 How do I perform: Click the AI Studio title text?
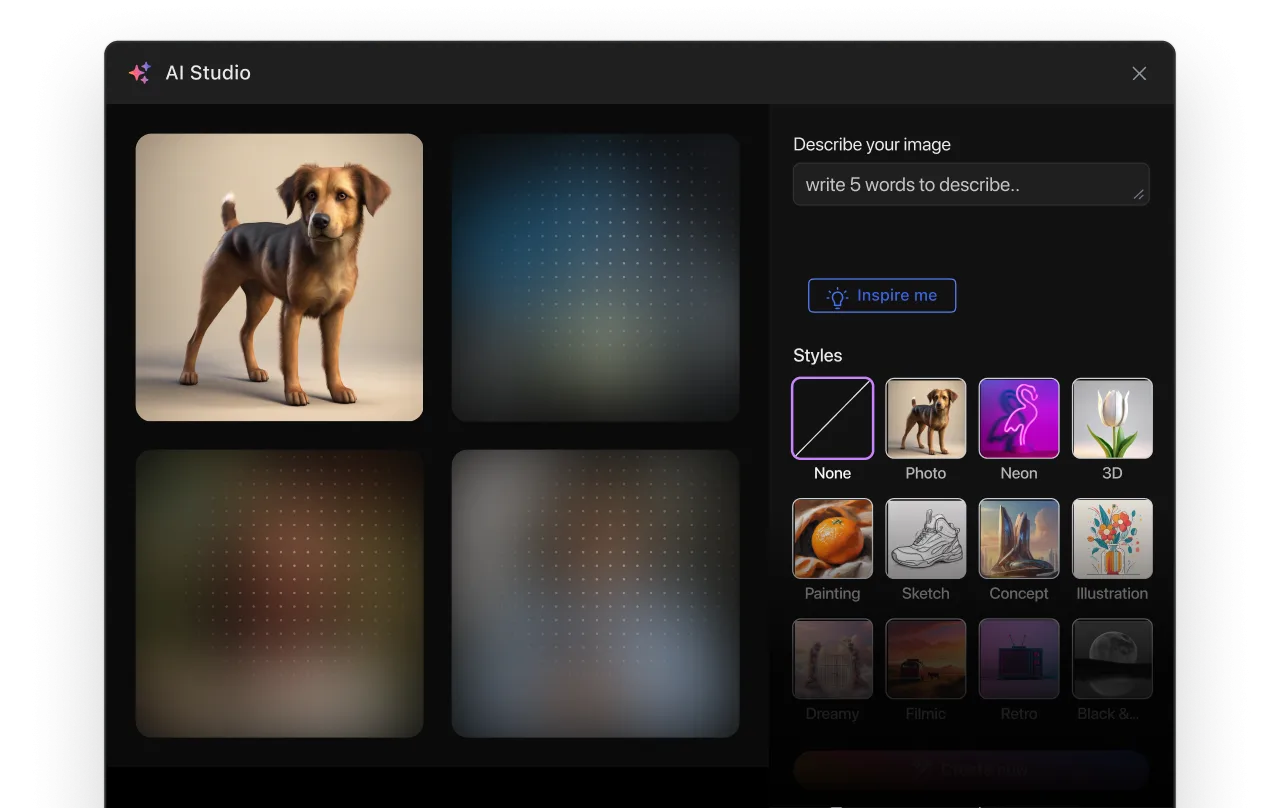[208, 73]
